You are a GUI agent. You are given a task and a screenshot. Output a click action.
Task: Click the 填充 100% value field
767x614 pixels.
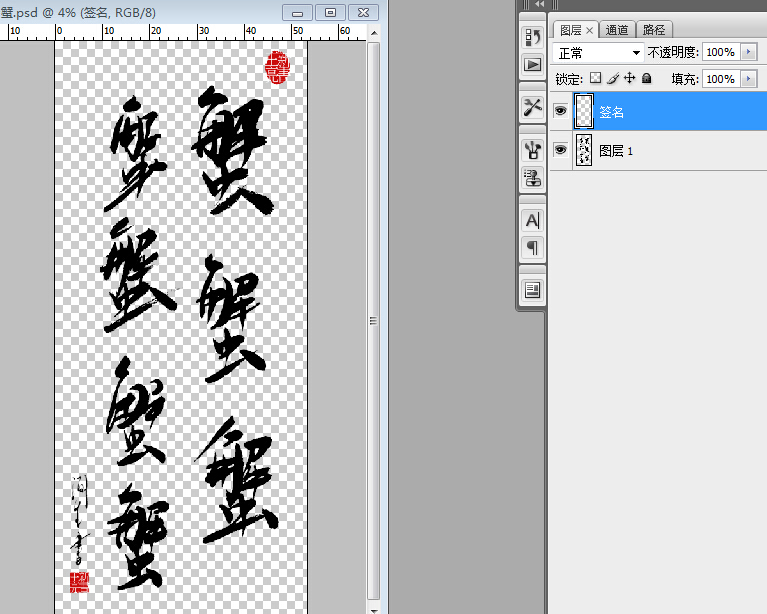pyautogui.click(x=721, y=79)
